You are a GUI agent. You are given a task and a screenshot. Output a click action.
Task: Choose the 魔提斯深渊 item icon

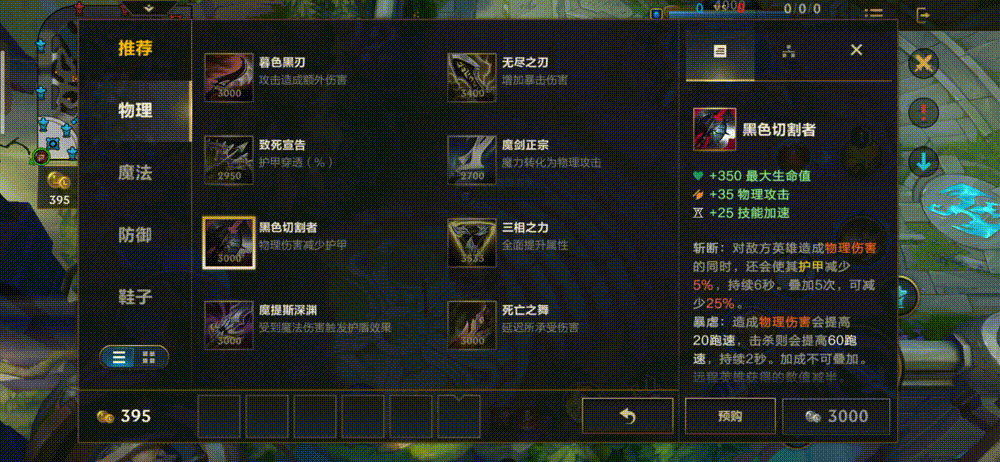229,325
